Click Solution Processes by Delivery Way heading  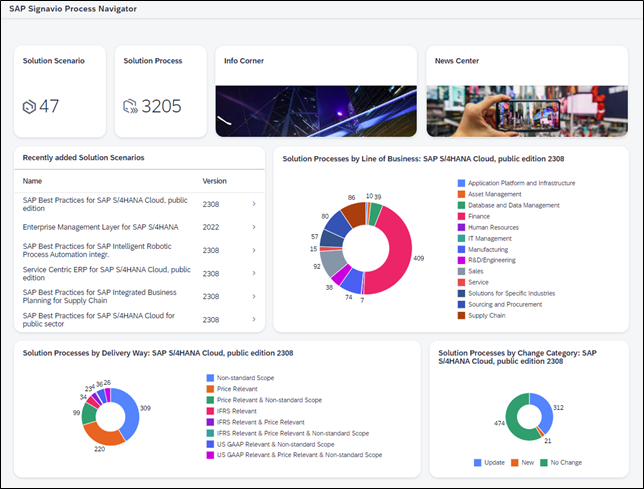(x=158, y=353)
